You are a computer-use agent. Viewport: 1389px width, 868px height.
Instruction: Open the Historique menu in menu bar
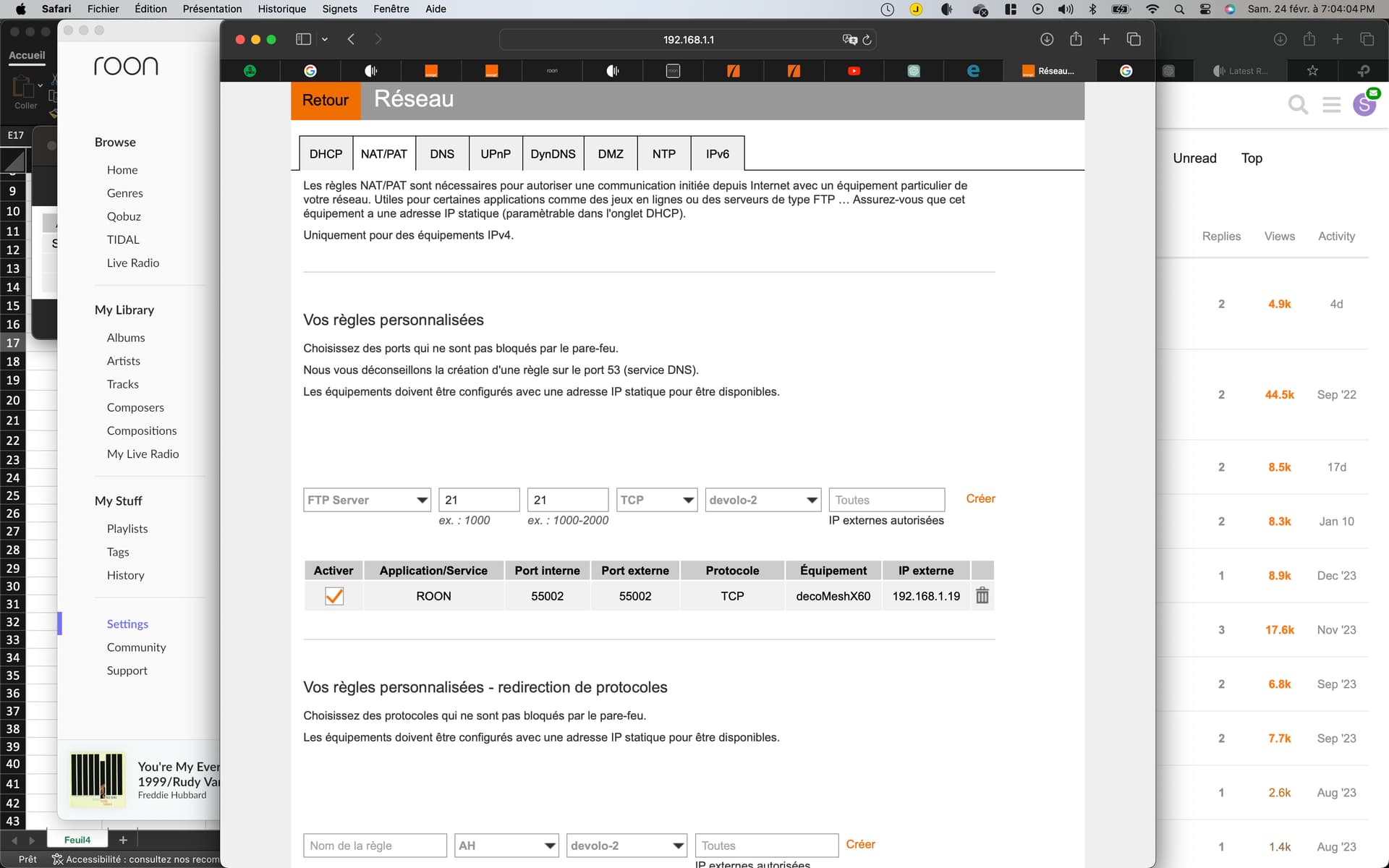[281, 9]
